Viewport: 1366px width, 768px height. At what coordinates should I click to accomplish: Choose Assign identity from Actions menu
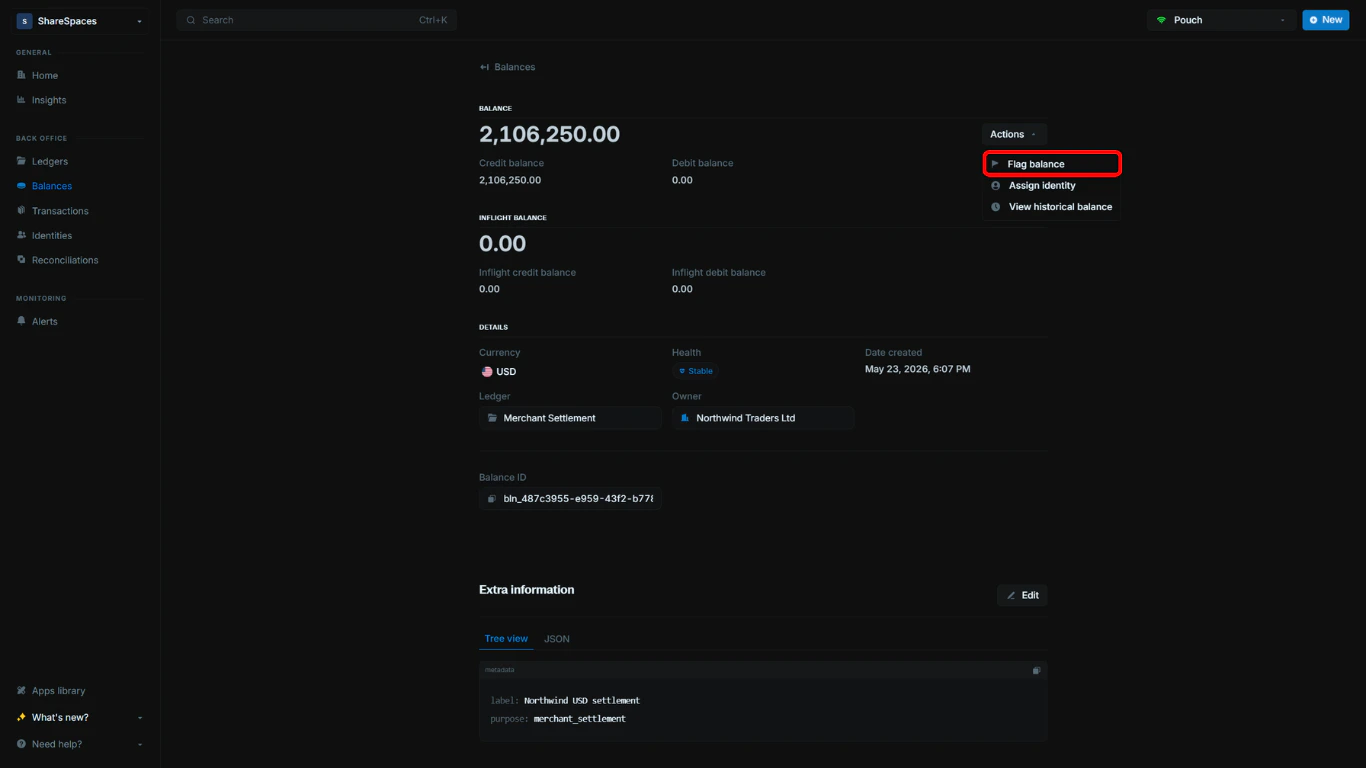coord(1051,186)
